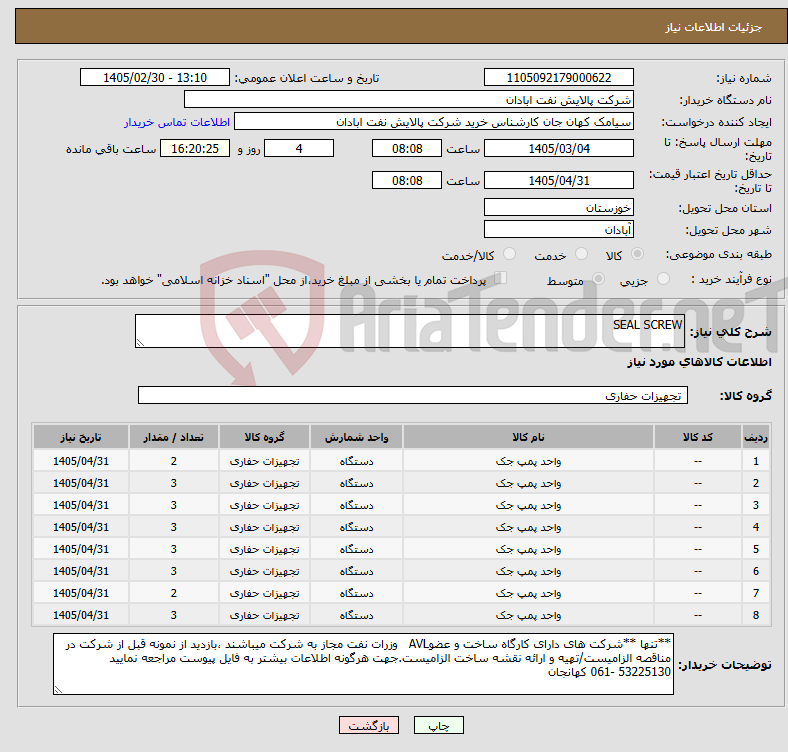
Task: Click the page title جزئیات اطلاعات نیاز
Action: [713, 27]
